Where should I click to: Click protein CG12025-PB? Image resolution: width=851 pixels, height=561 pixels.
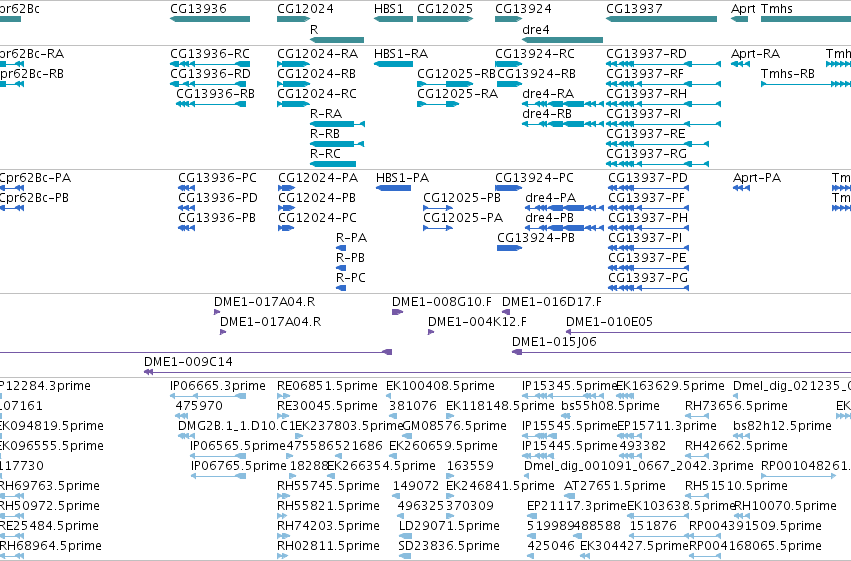point(462,198)
